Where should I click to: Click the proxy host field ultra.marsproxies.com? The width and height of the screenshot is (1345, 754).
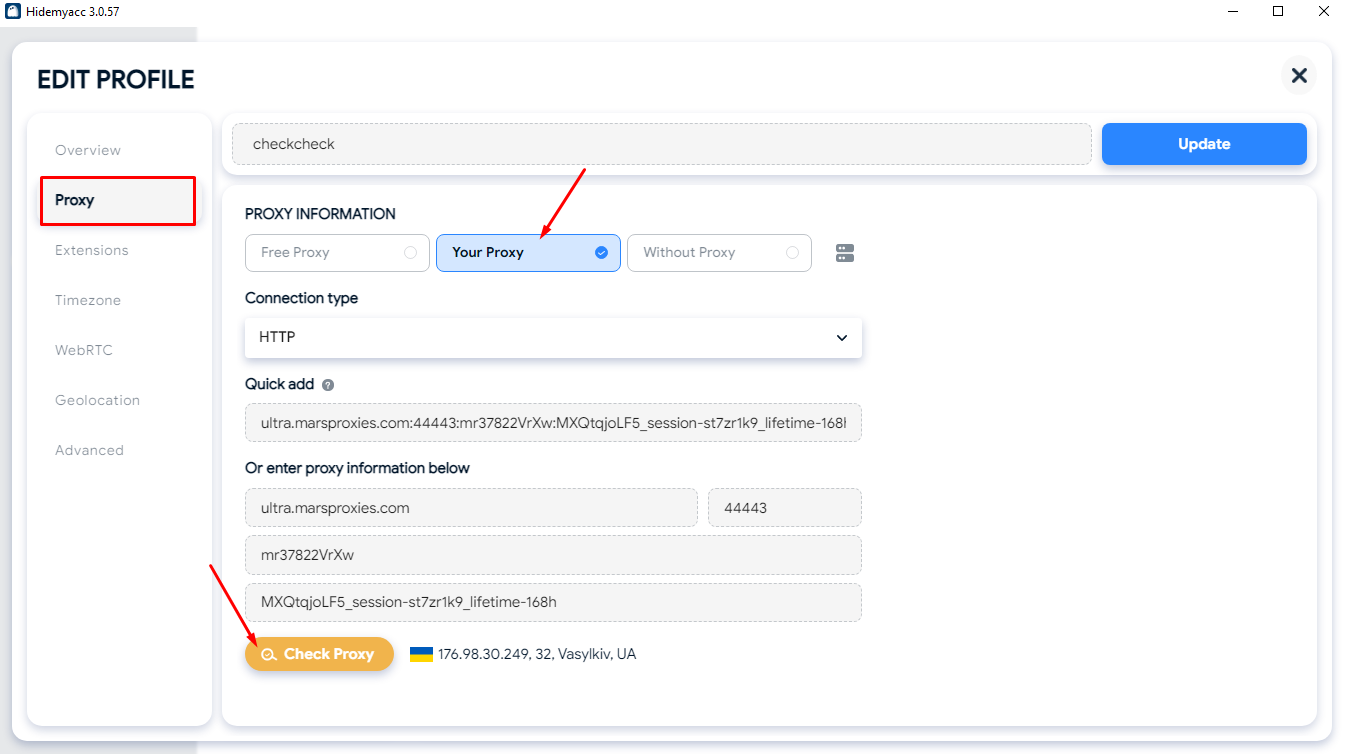click(471, 508)
